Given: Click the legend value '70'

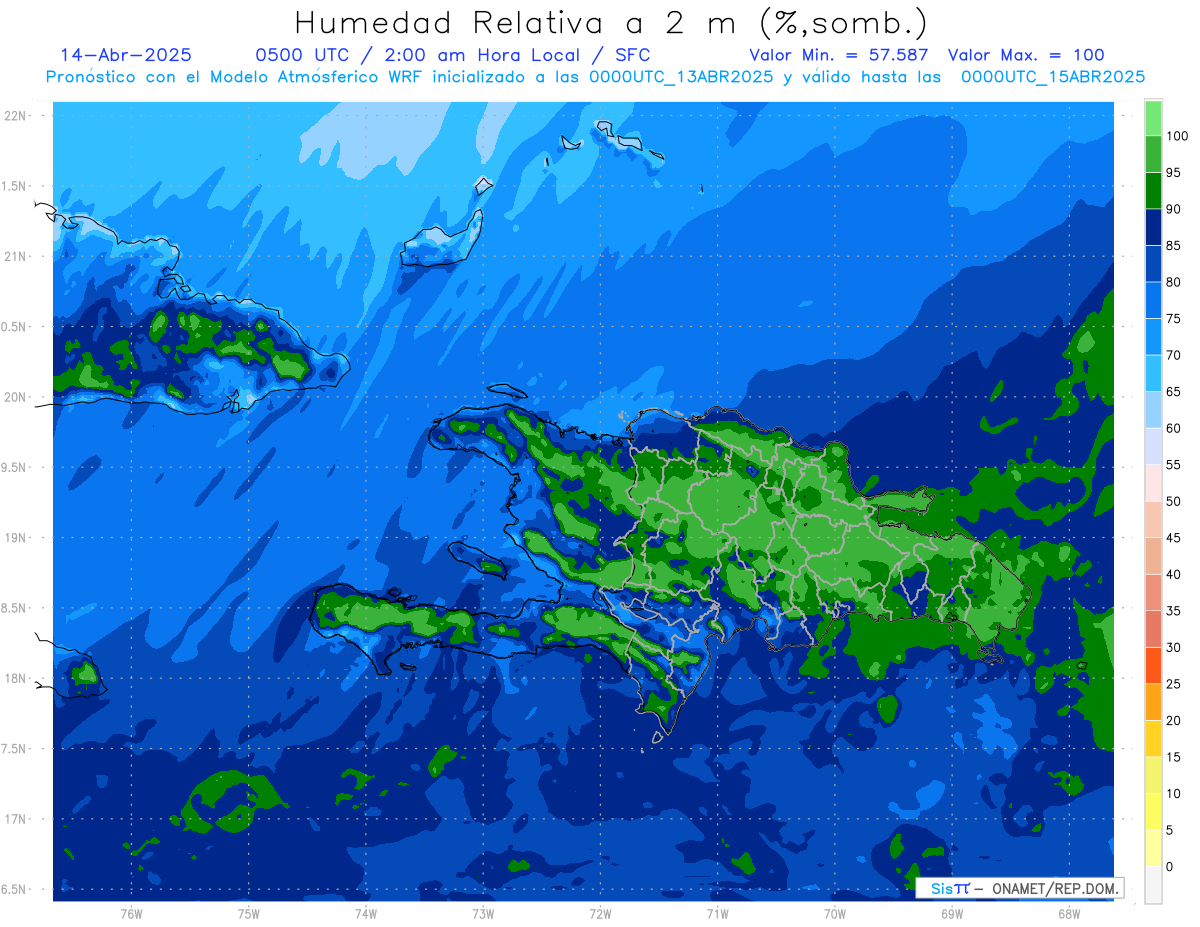Looking at the screenshot, I should coord(1173,355).
